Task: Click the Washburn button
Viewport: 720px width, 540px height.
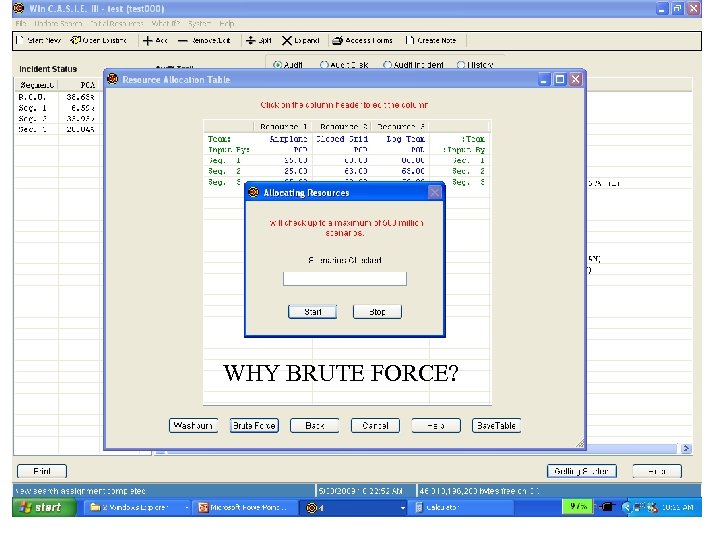Action: coord(193,426)
